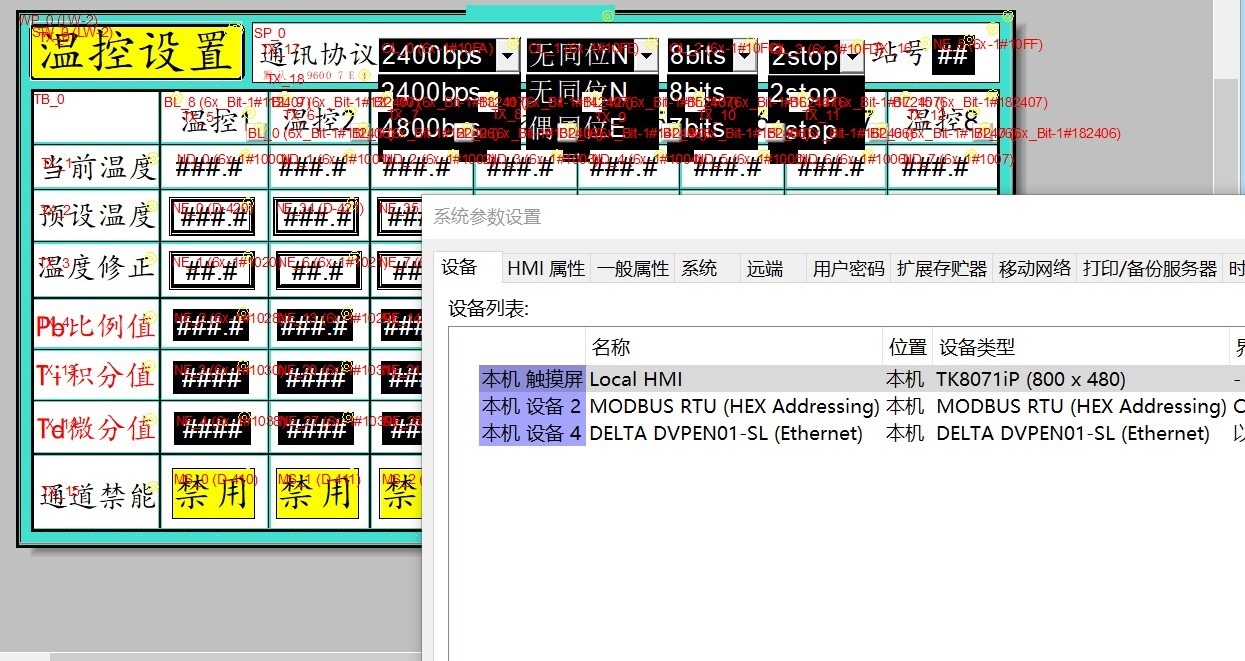The width and height of the screenshot is (1245, 661).
Task: Click Ti积分值 input for 温控2
Action: coord(315,378)
